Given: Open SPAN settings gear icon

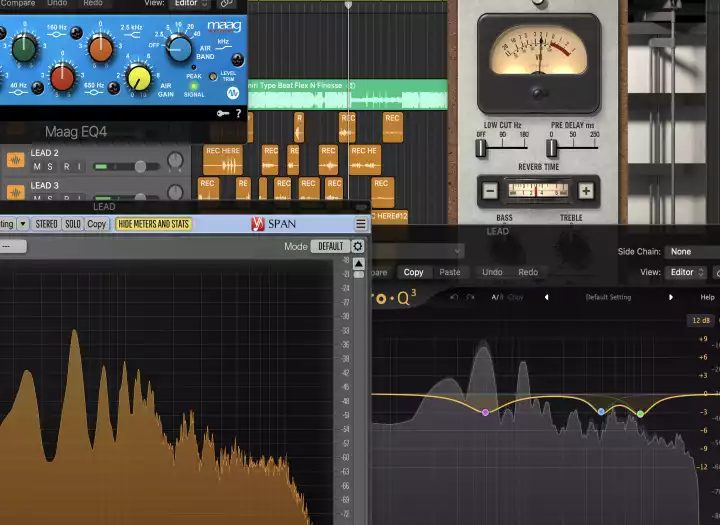Looking at the screenshot, I should click(x=358, y=246).
